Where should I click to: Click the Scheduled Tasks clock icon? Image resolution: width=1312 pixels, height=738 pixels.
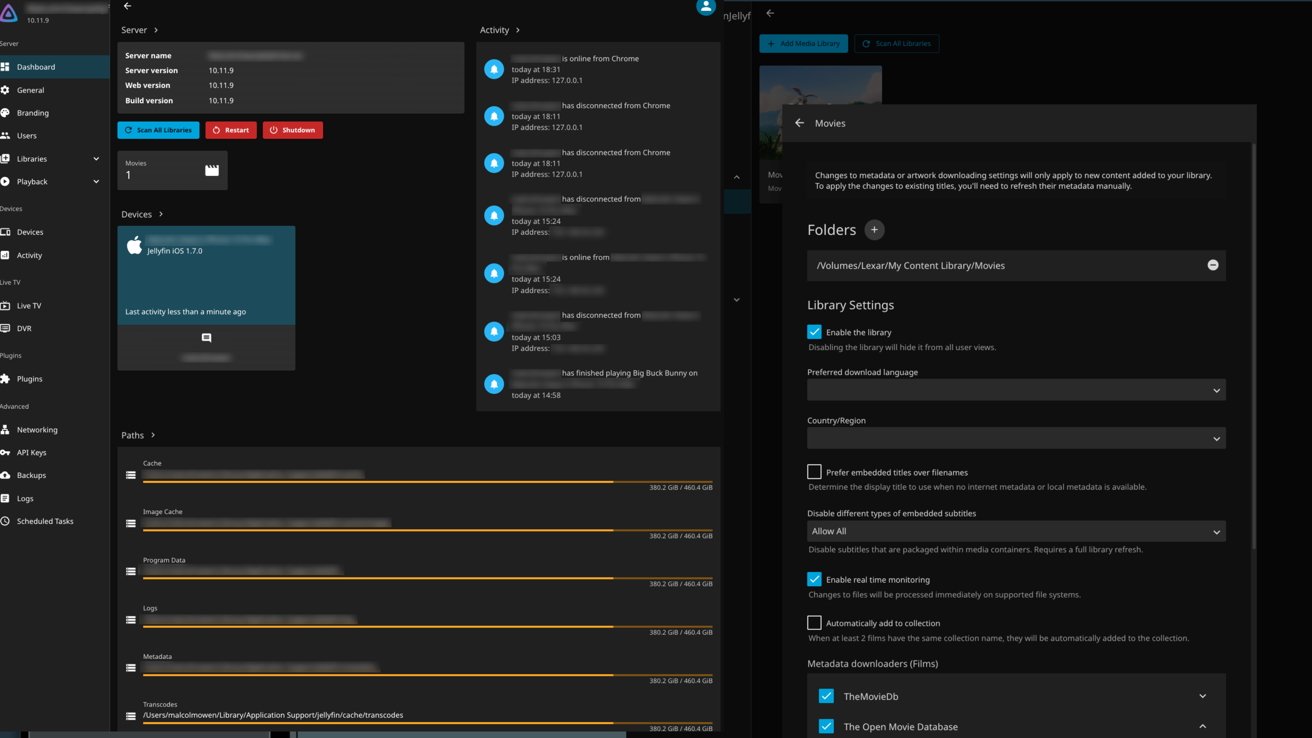coord(5,521)
